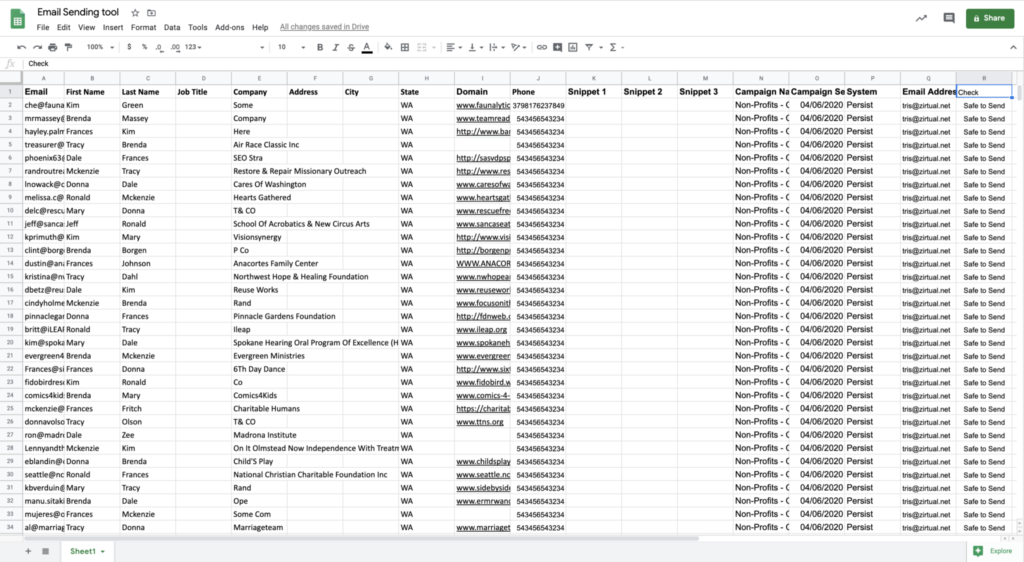The height and width of the screenshot is (562, 1024).
Task: Select the Snippet 1 header cell
Action: pos(594,92)
